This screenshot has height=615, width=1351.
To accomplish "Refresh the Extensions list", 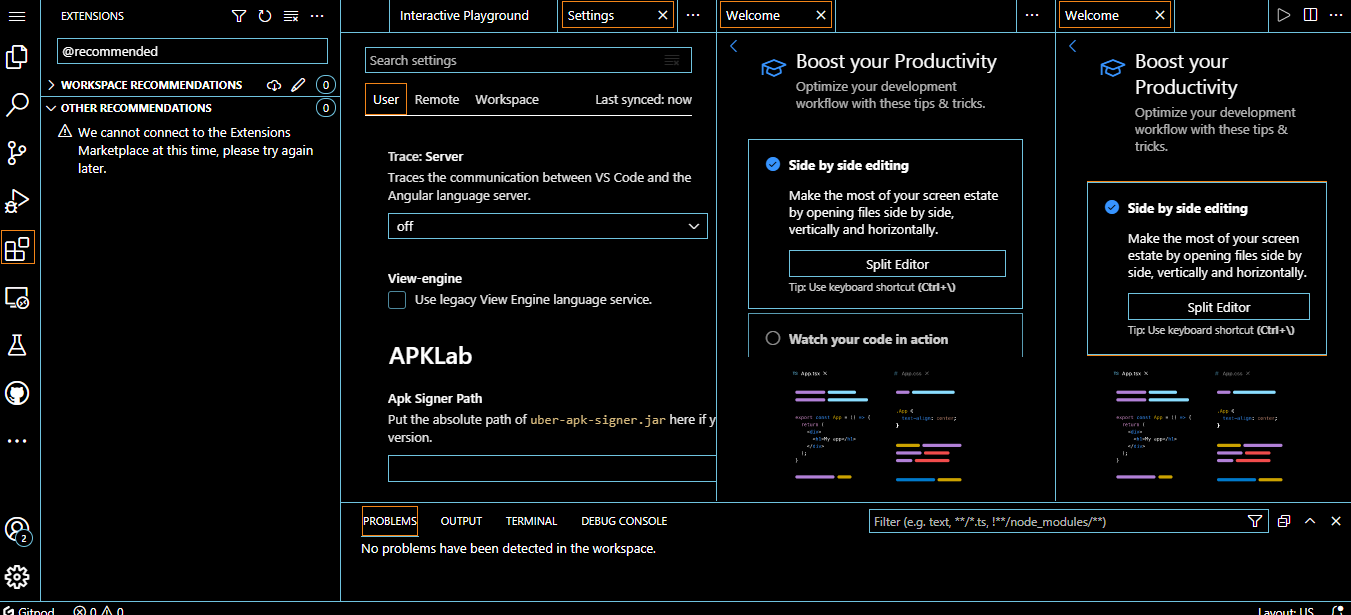I will pos(264,16).
